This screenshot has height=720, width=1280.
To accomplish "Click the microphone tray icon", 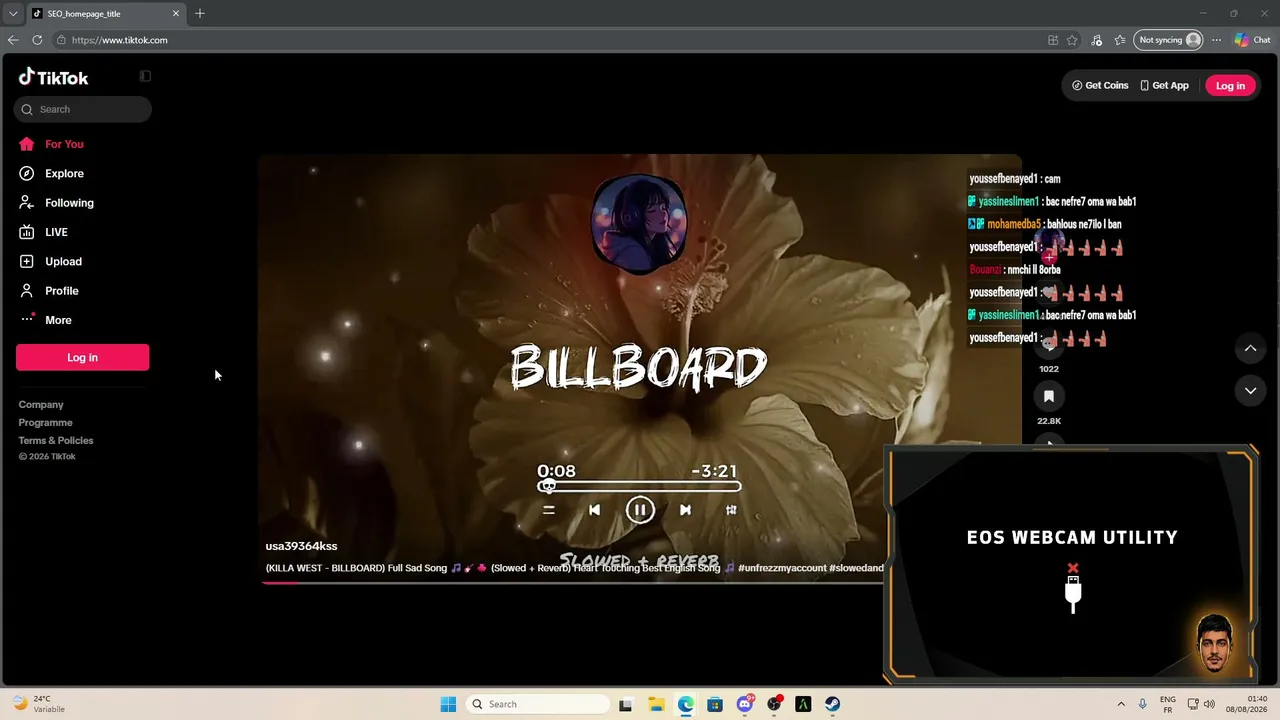I will [1143, 704].
